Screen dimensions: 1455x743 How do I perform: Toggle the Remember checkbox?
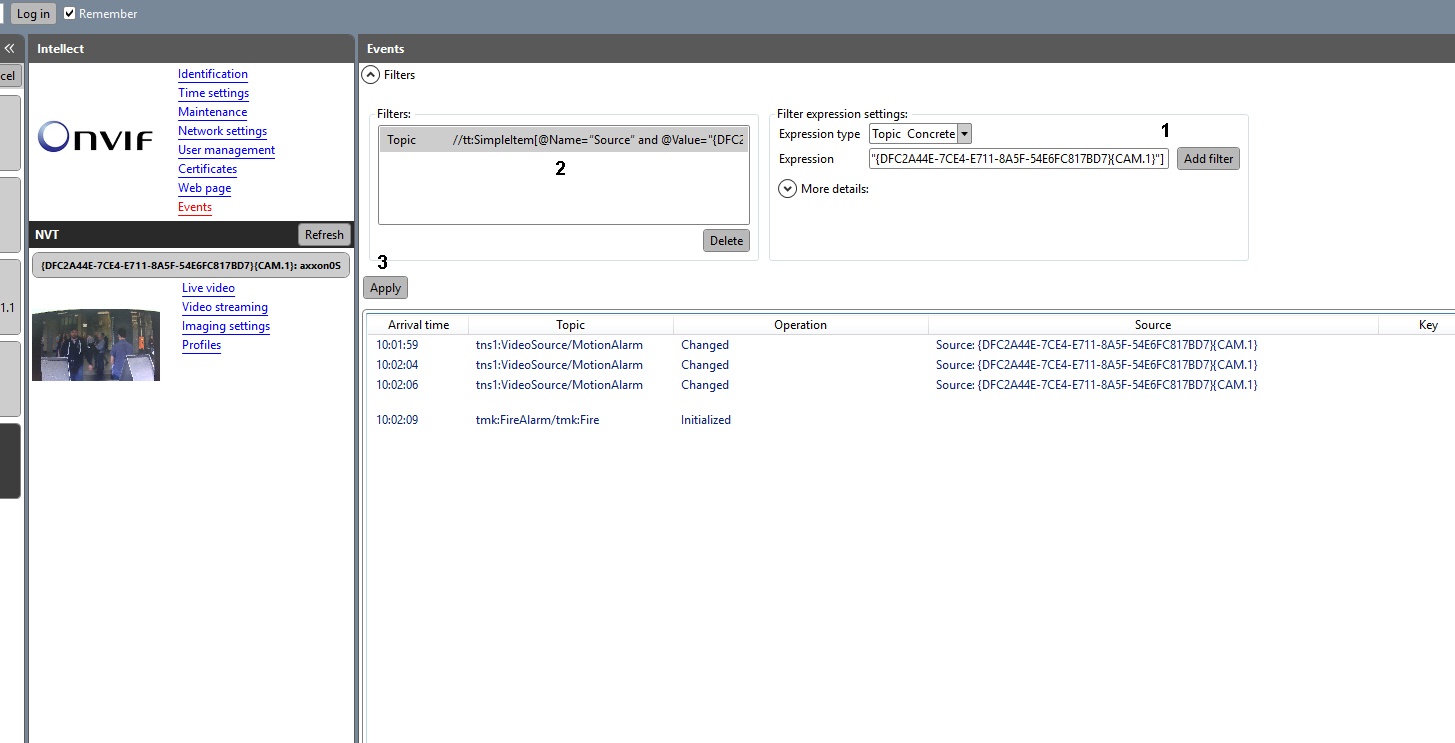(70, 14)
